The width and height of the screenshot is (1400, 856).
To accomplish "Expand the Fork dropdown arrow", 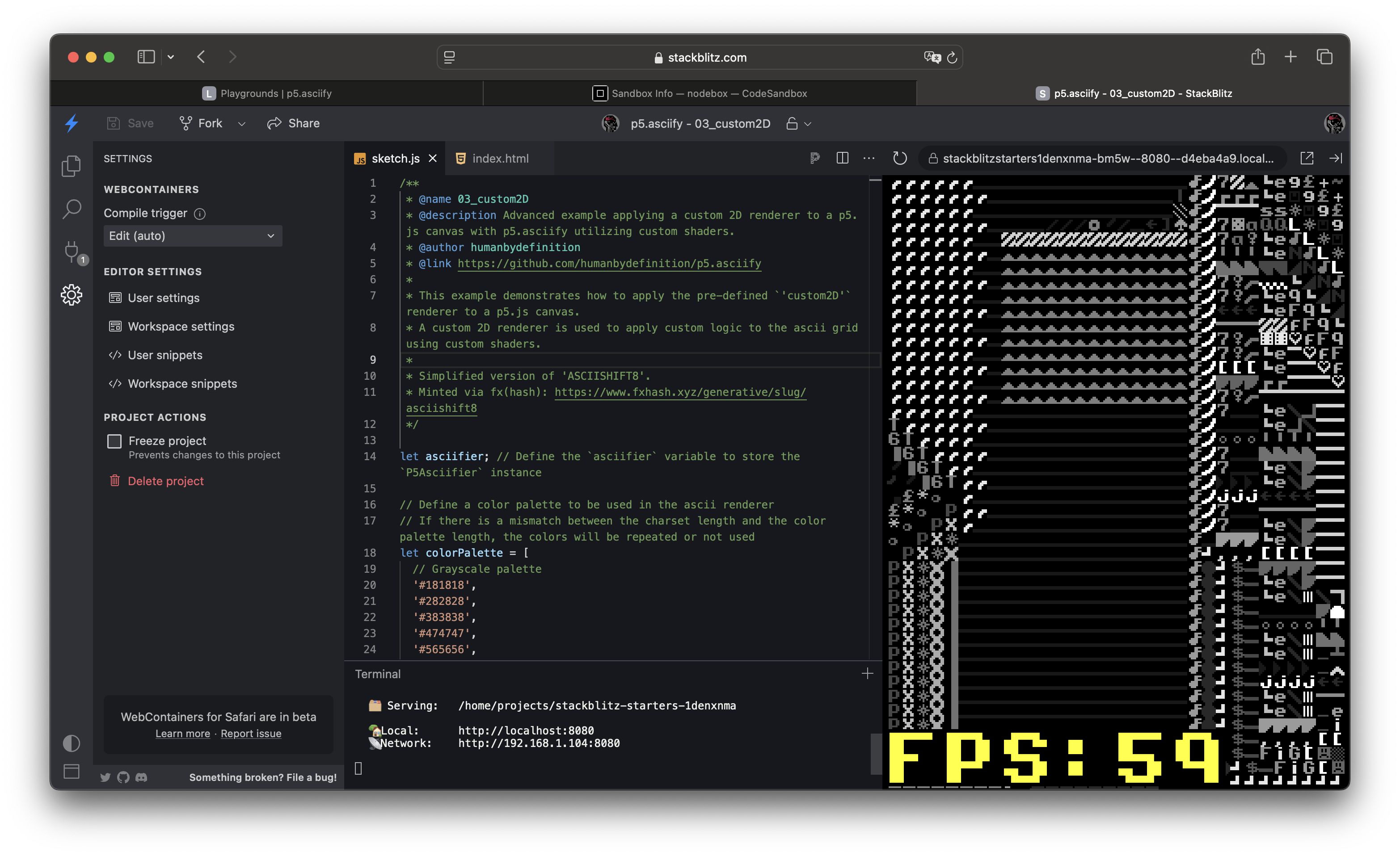I will (x=241, y=124).
